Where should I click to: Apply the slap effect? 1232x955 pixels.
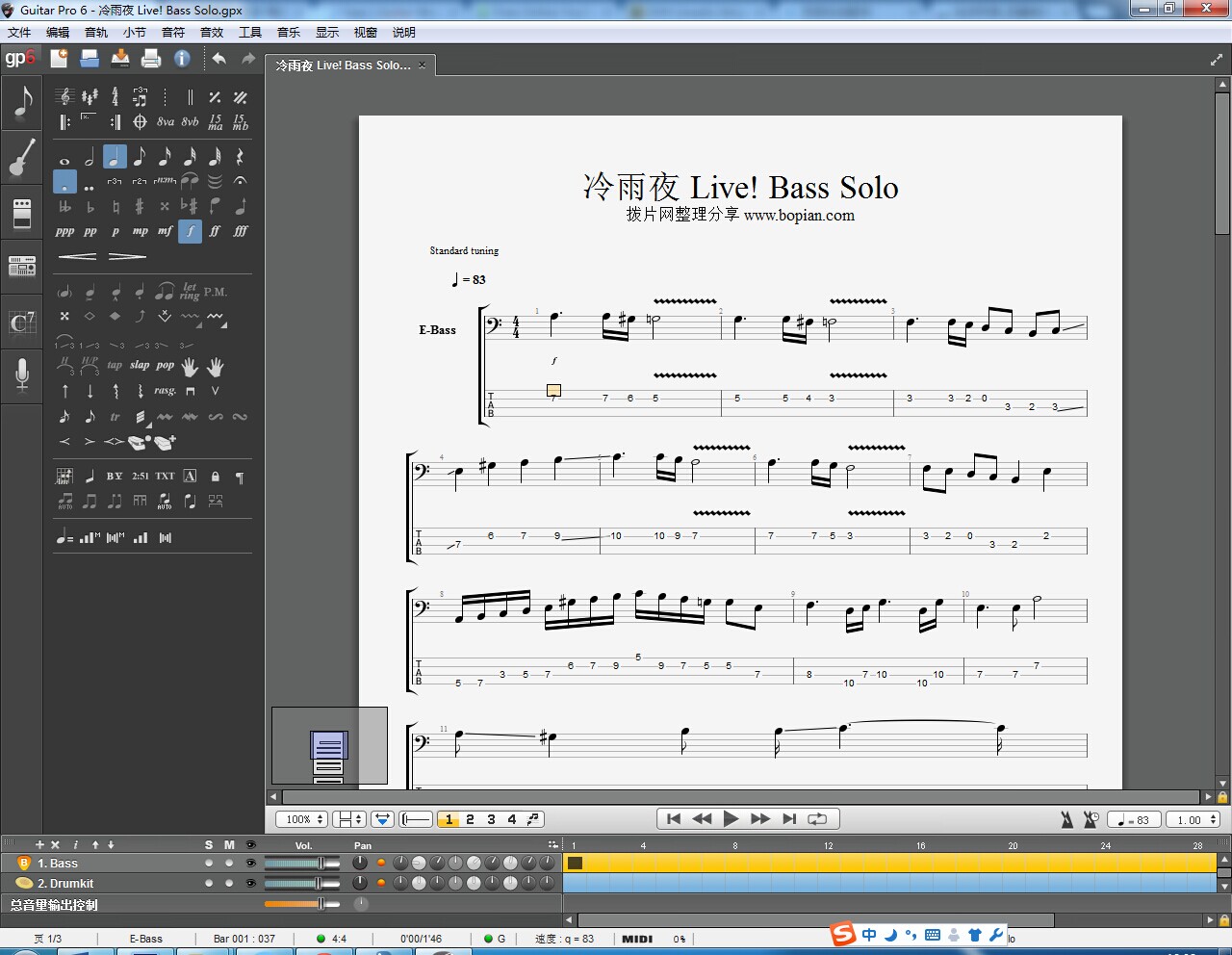click(x=140, y=366)
